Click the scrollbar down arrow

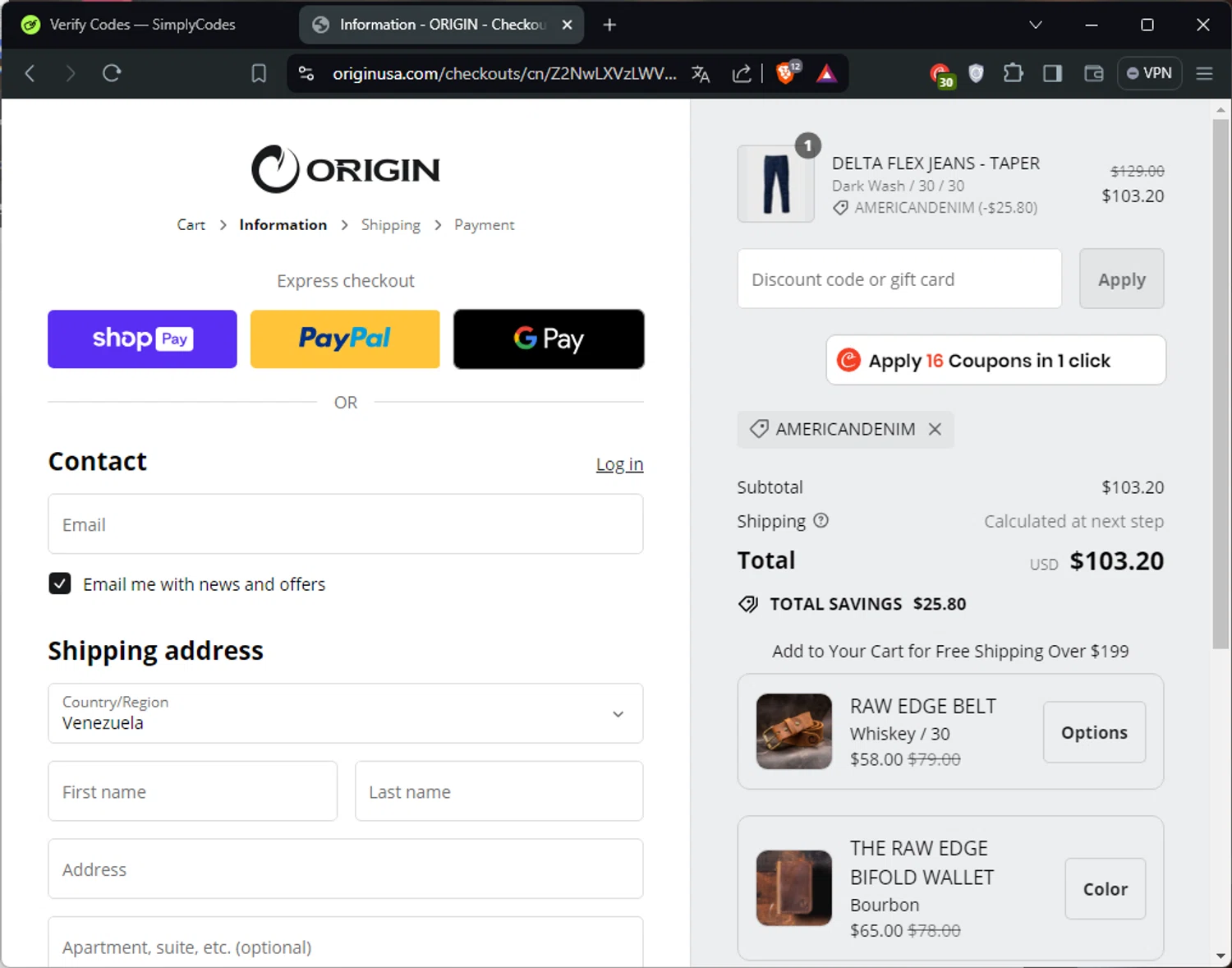pos(1221,956)
